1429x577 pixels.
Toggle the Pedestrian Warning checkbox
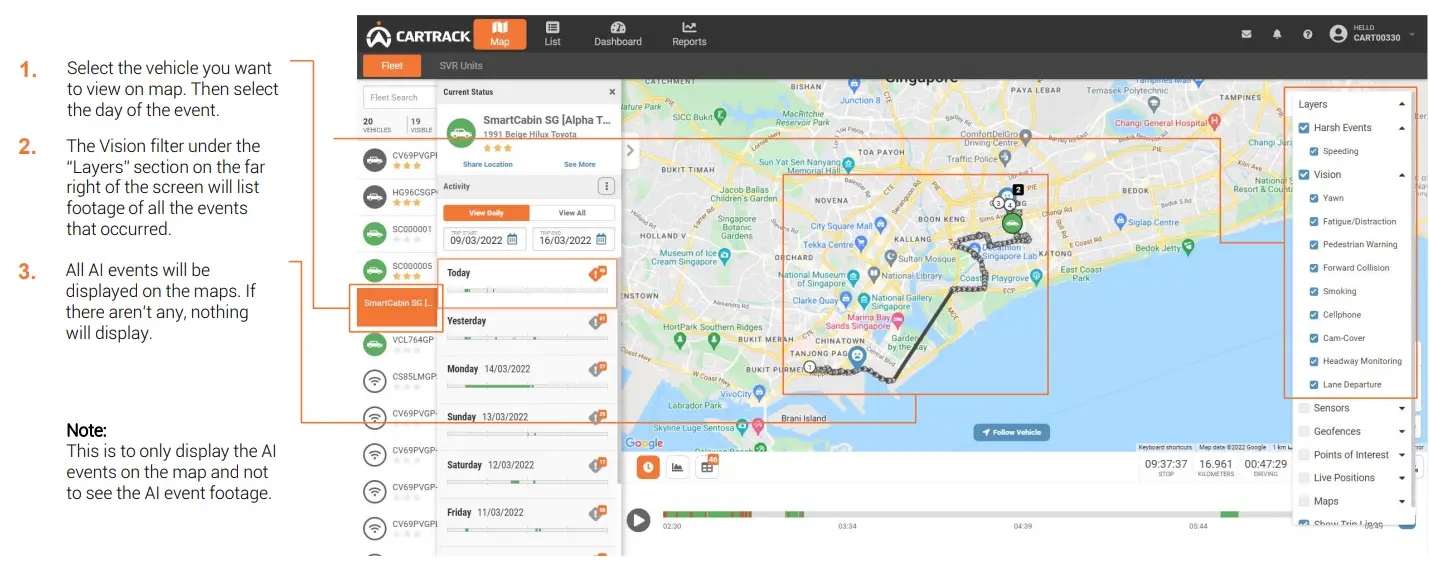click(1314, 244)
